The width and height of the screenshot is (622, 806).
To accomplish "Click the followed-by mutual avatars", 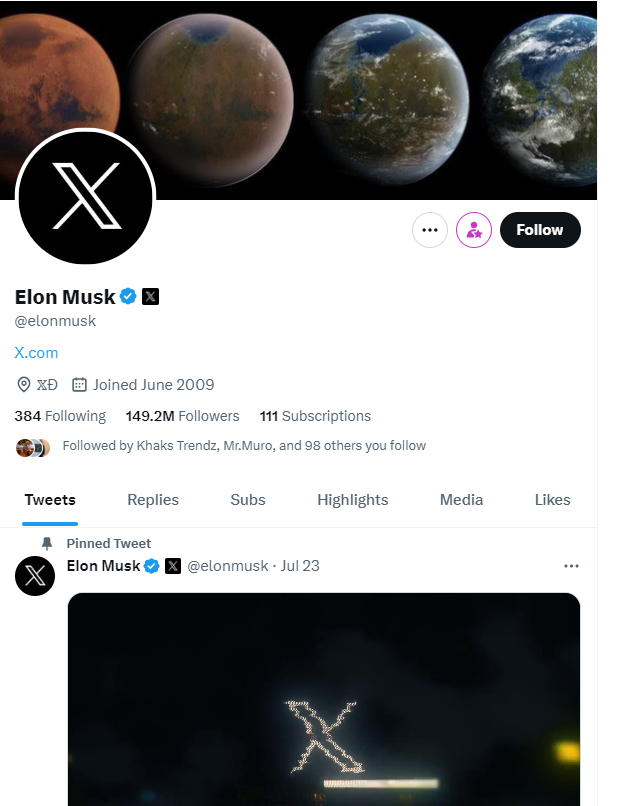I will coord(33,446).
